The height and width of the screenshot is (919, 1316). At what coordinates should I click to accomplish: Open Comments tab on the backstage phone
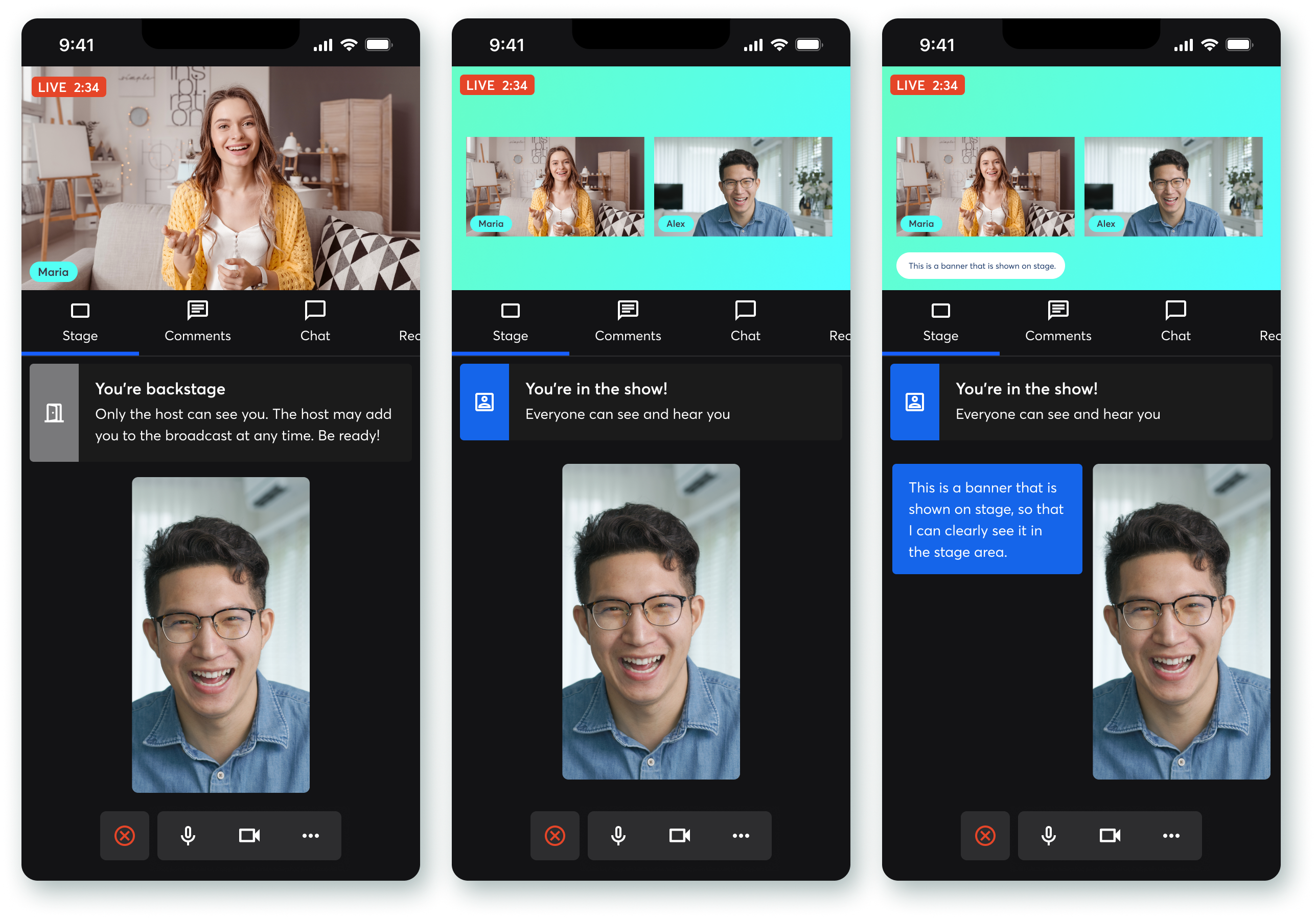(198, 322)
